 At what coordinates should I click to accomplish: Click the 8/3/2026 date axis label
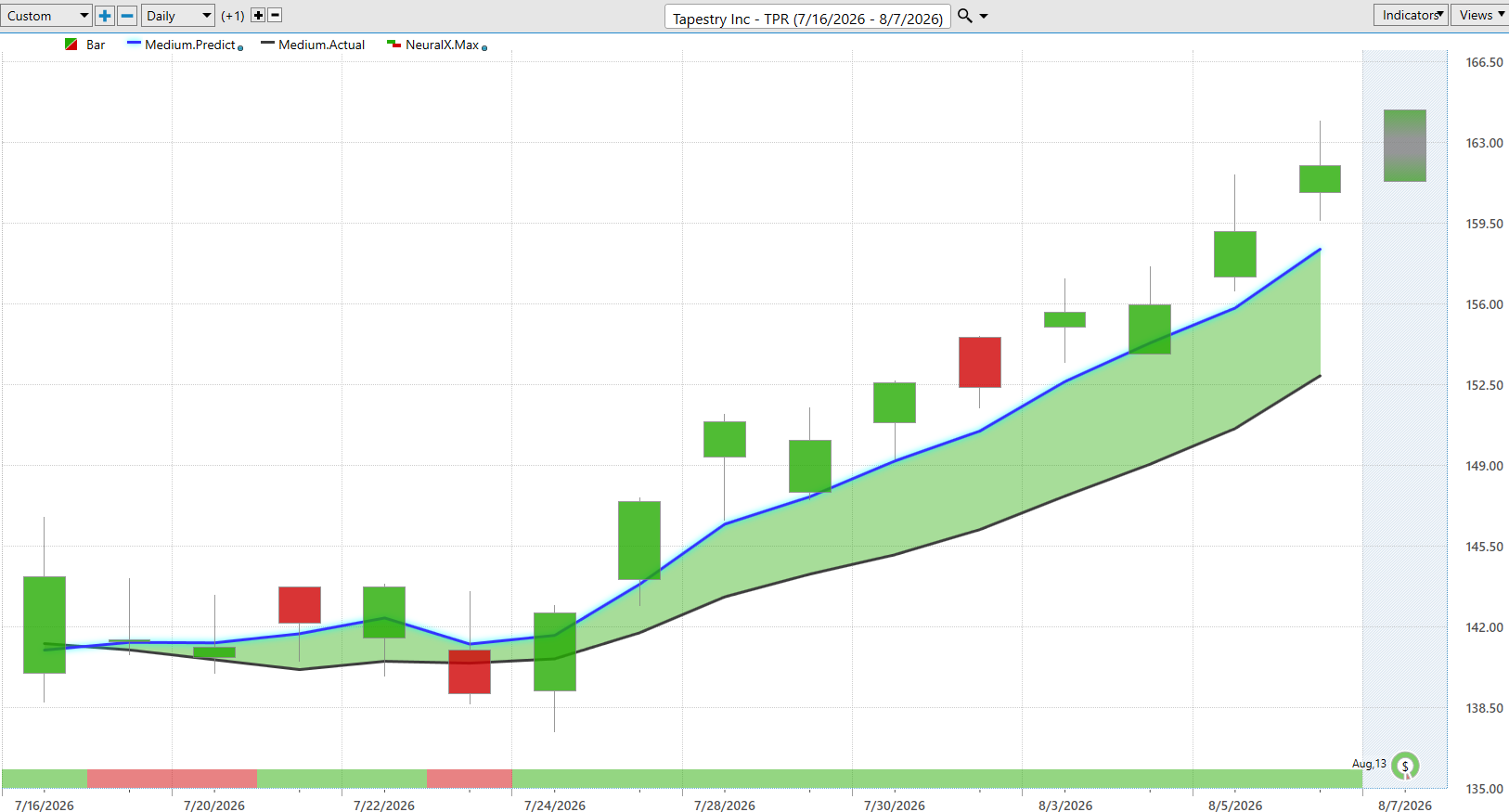tap(1065, 806)
